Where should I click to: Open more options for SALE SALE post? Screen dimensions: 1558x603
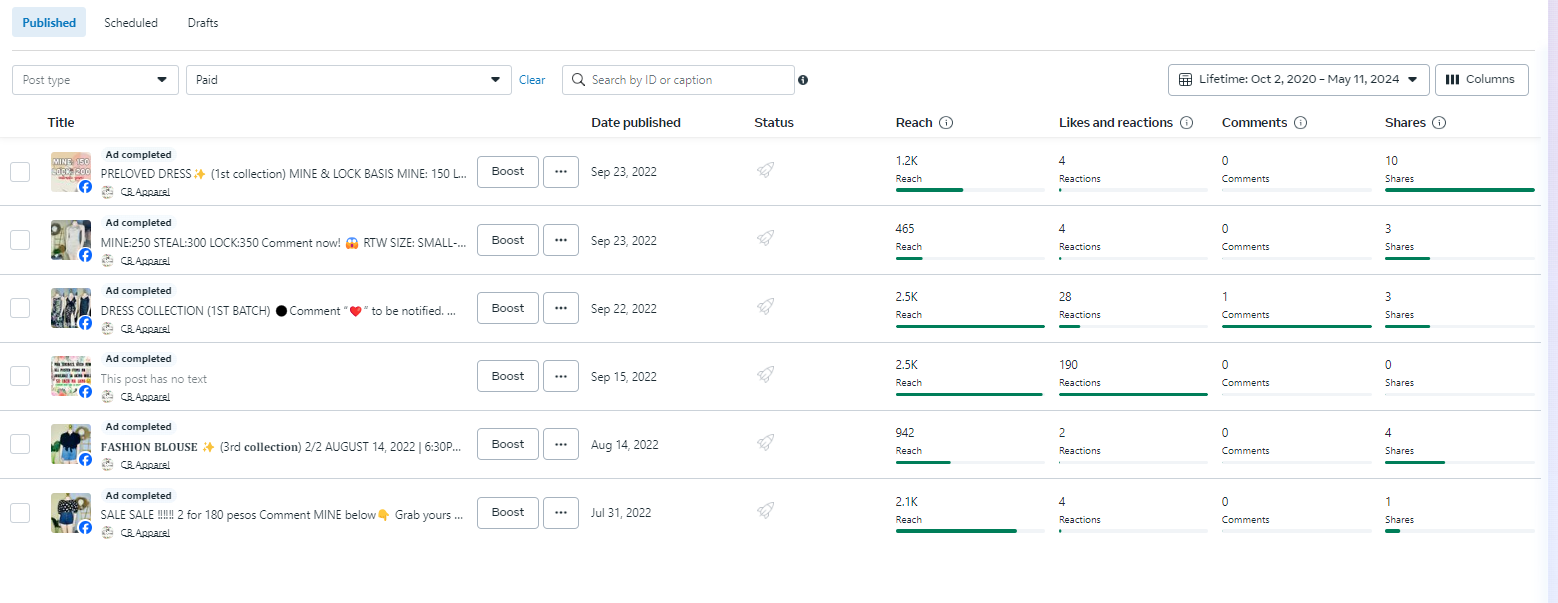point(561,512)
